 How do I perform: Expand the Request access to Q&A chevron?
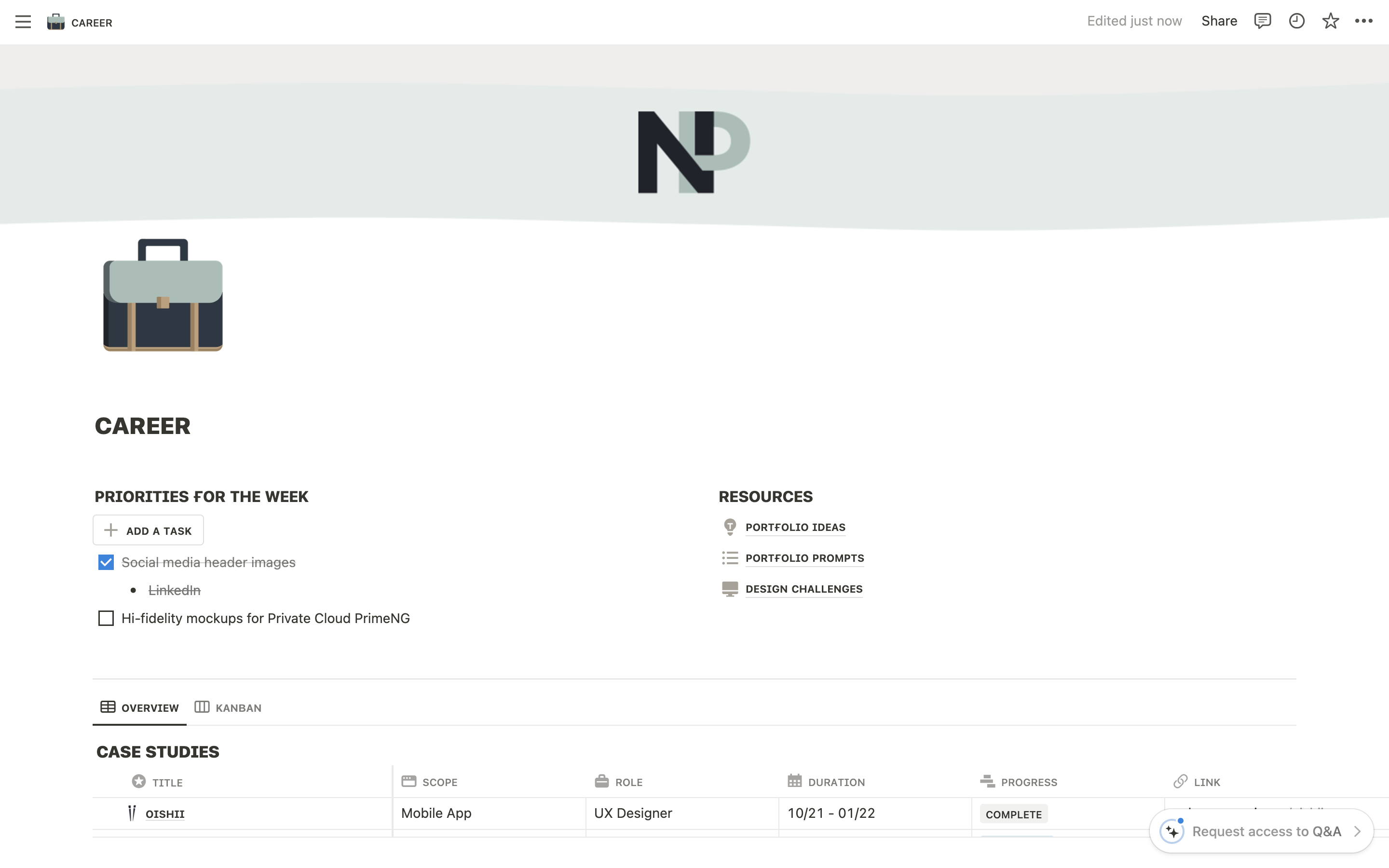(1358, 831)
